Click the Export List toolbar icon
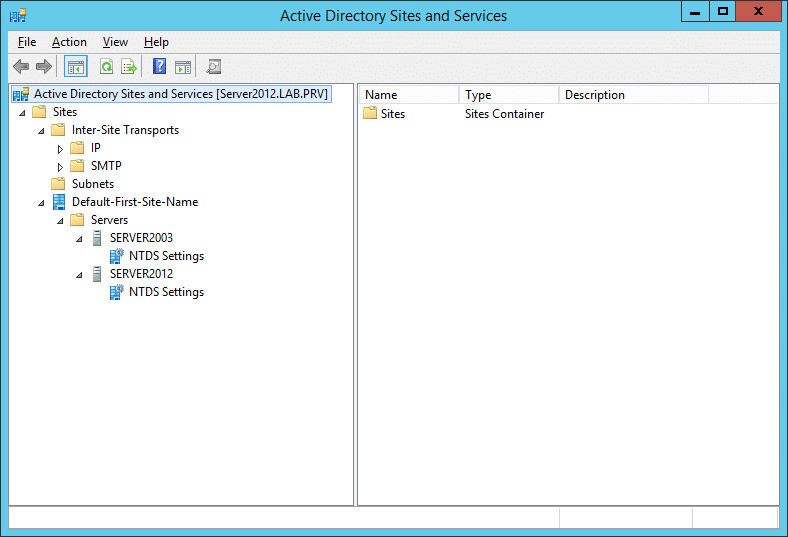Screen dimensions: 788x537 click(x=129, y=66)
